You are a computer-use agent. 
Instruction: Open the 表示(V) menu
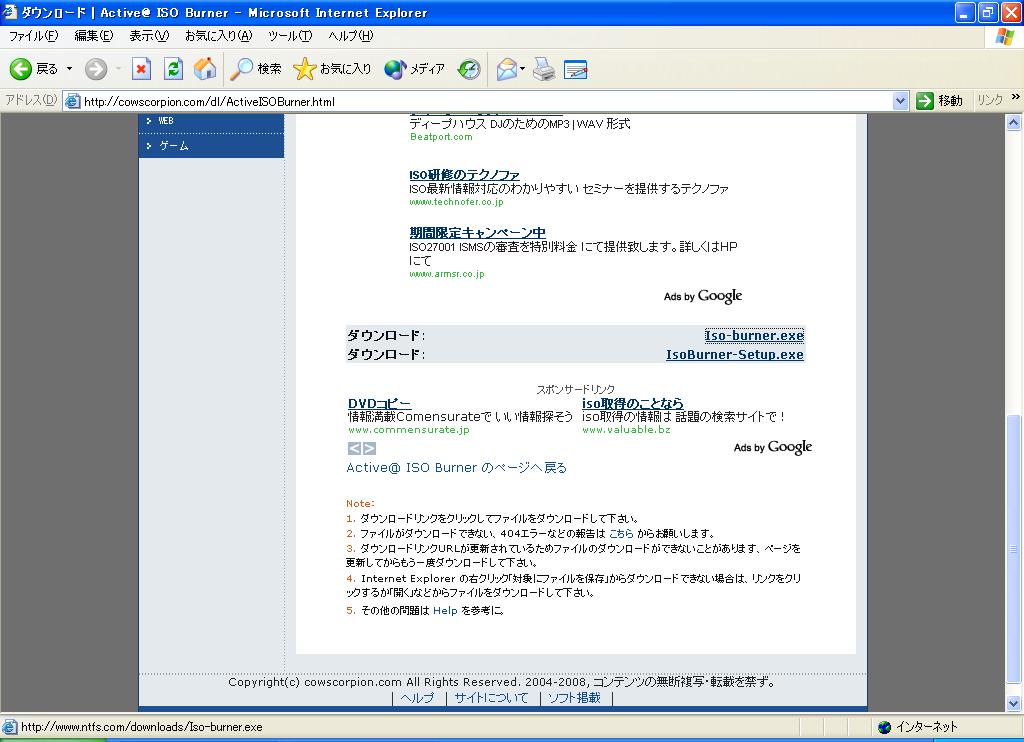click(x=149, y=36)
